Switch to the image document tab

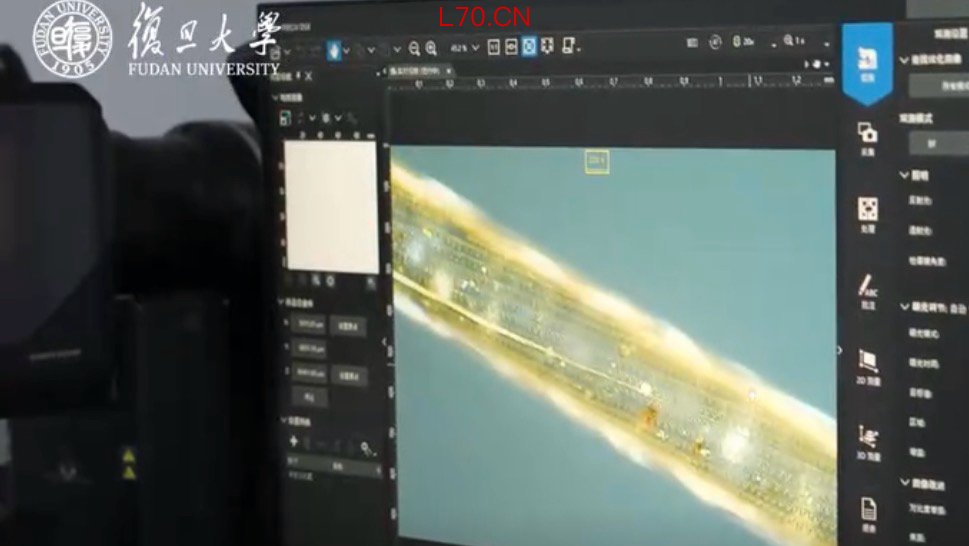(x=418, y=71)
